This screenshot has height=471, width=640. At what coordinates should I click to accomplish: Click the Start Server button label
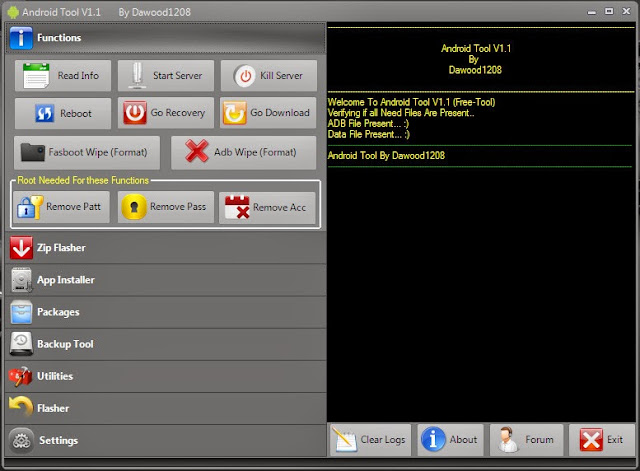point(178,76)
